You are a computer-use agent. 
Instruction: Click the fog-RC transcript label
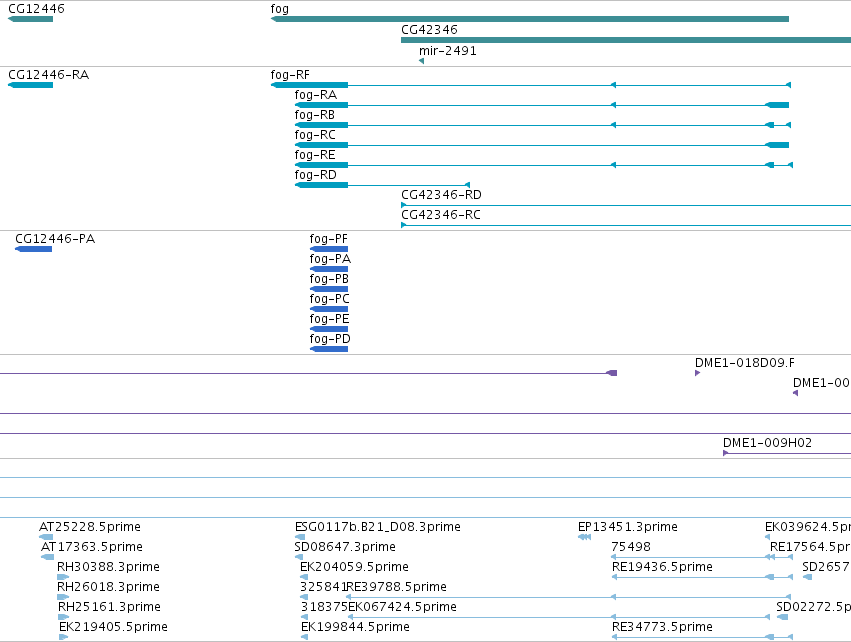pyautogui.click(x=315, y=135)
